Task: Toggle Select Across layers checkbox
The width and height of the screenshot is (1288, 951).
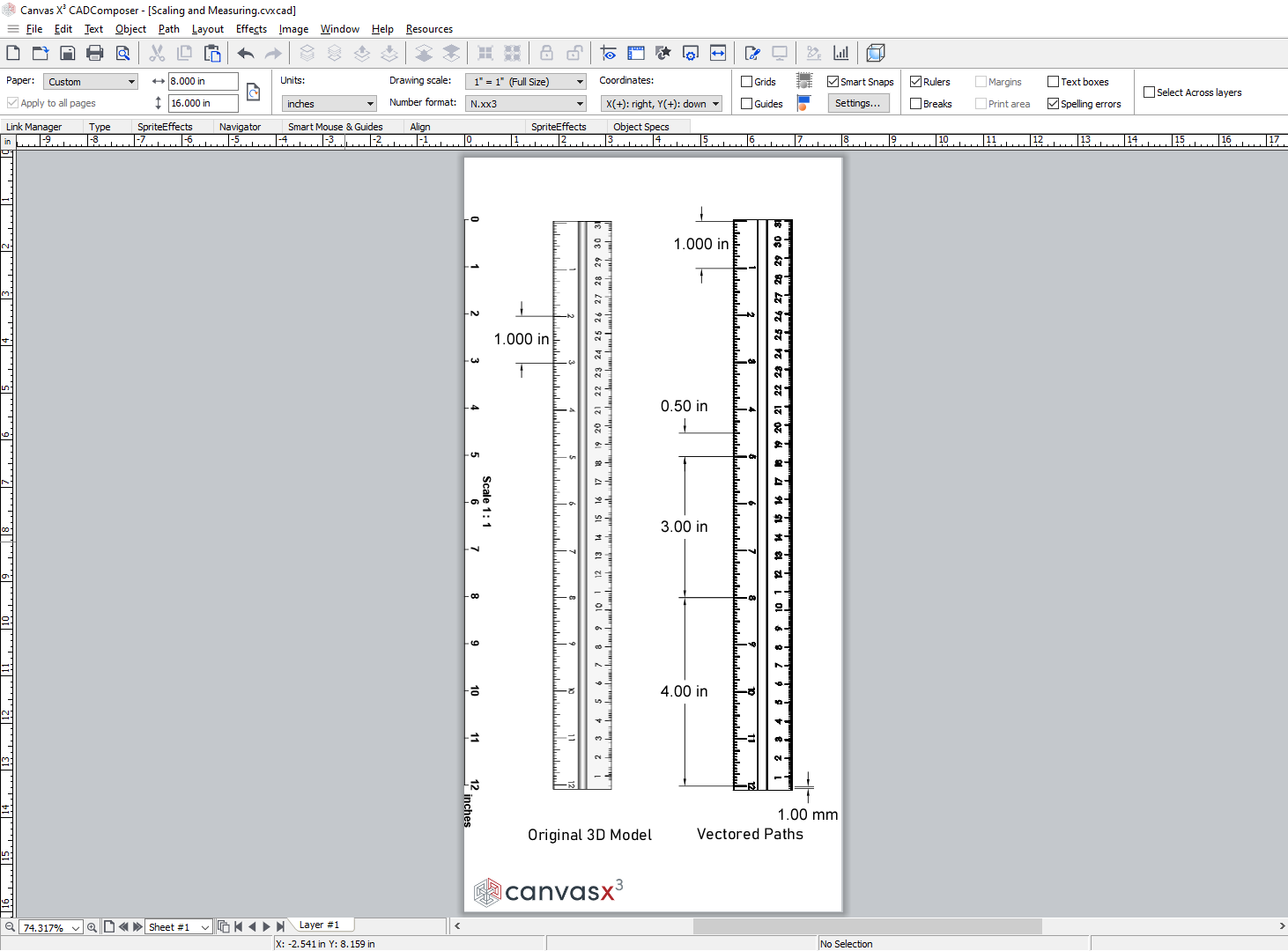Action: (x=1149, y=92)
